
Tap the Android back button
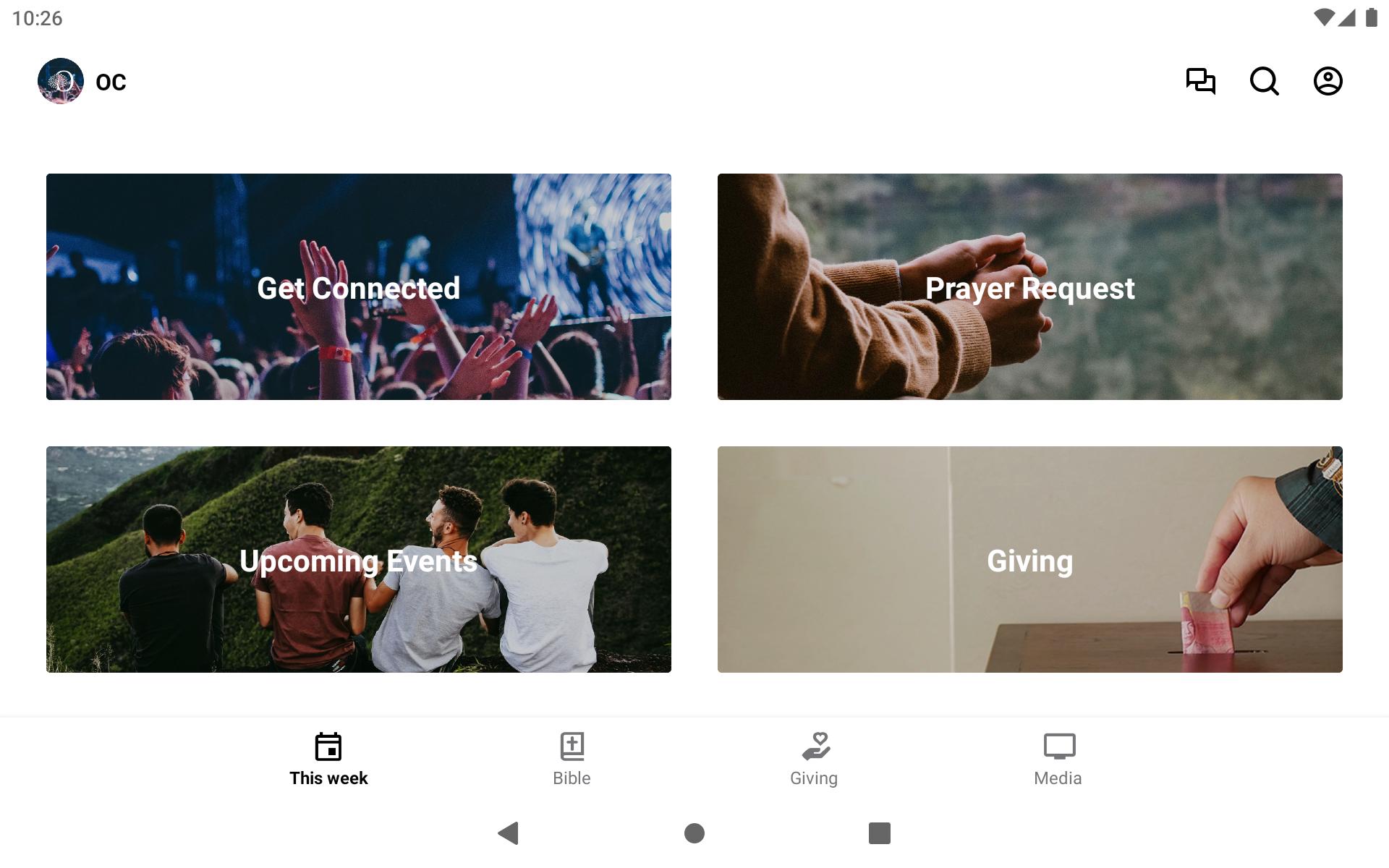(x=509, y=833)
